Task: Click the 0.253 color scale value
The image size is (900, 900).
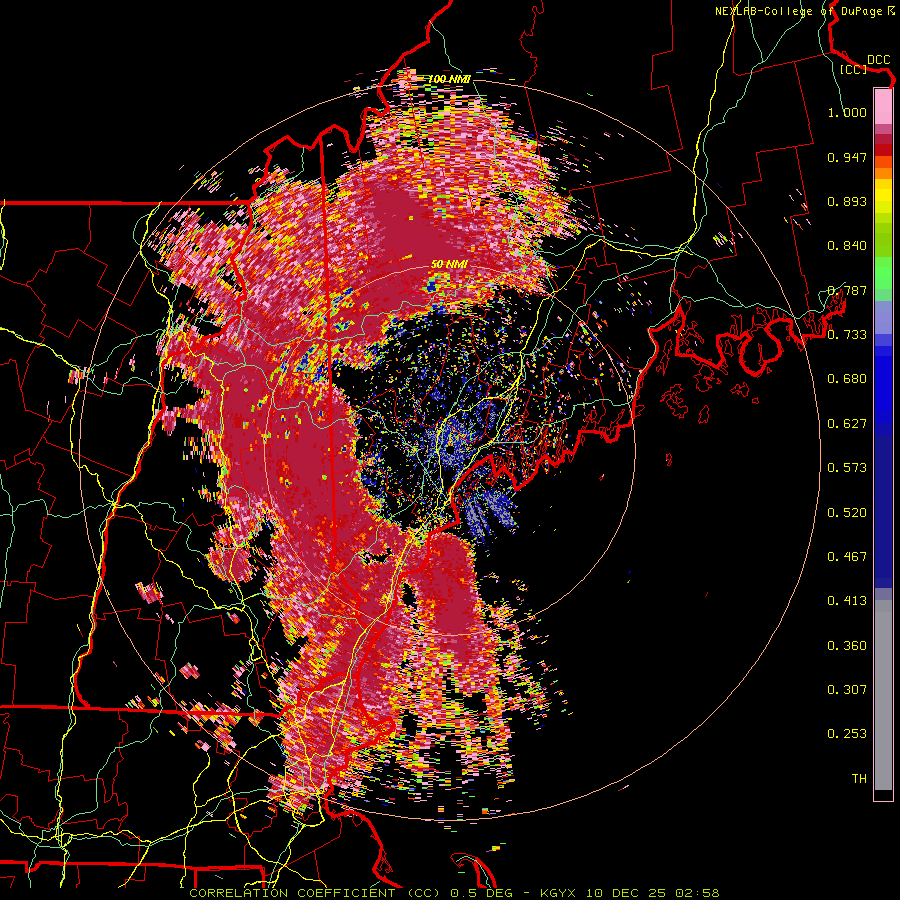Action: point(847,734)
